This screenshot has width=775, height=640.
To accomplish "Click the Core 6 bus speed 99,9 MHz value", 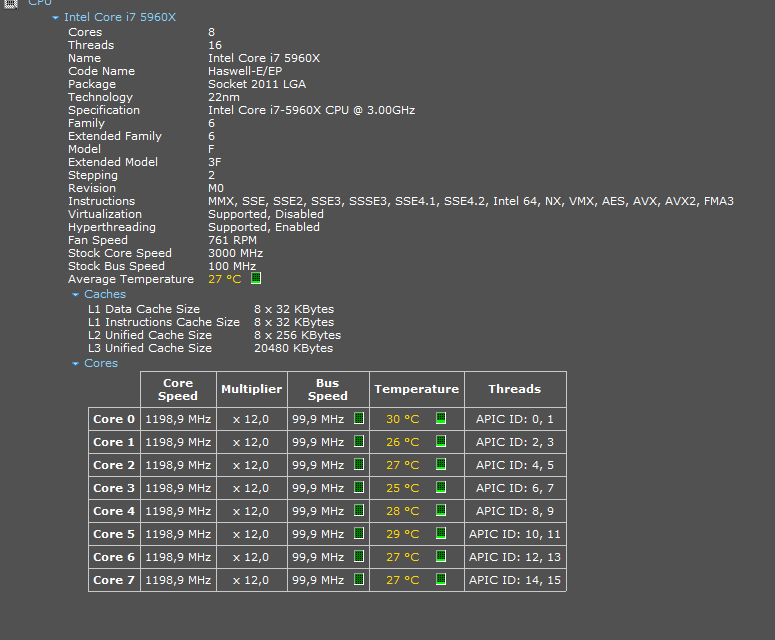I will tap(318, 557).
